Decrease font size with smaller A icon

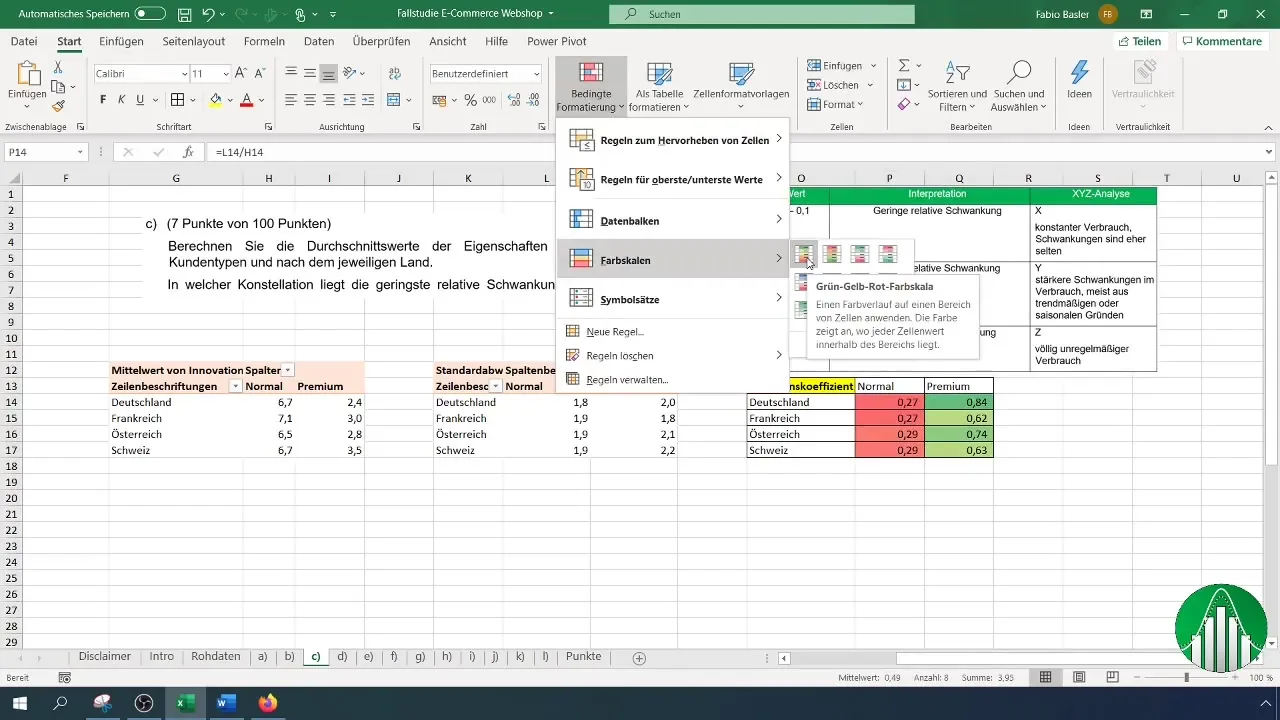(x=258, y=73)
